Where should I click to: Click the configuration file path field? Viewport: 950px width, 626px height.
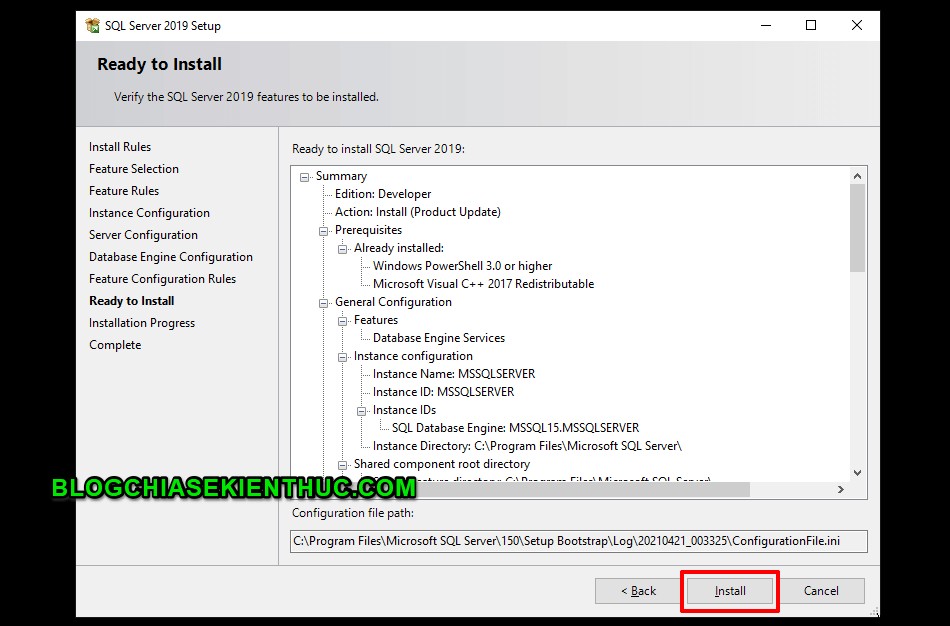point(578,540)
